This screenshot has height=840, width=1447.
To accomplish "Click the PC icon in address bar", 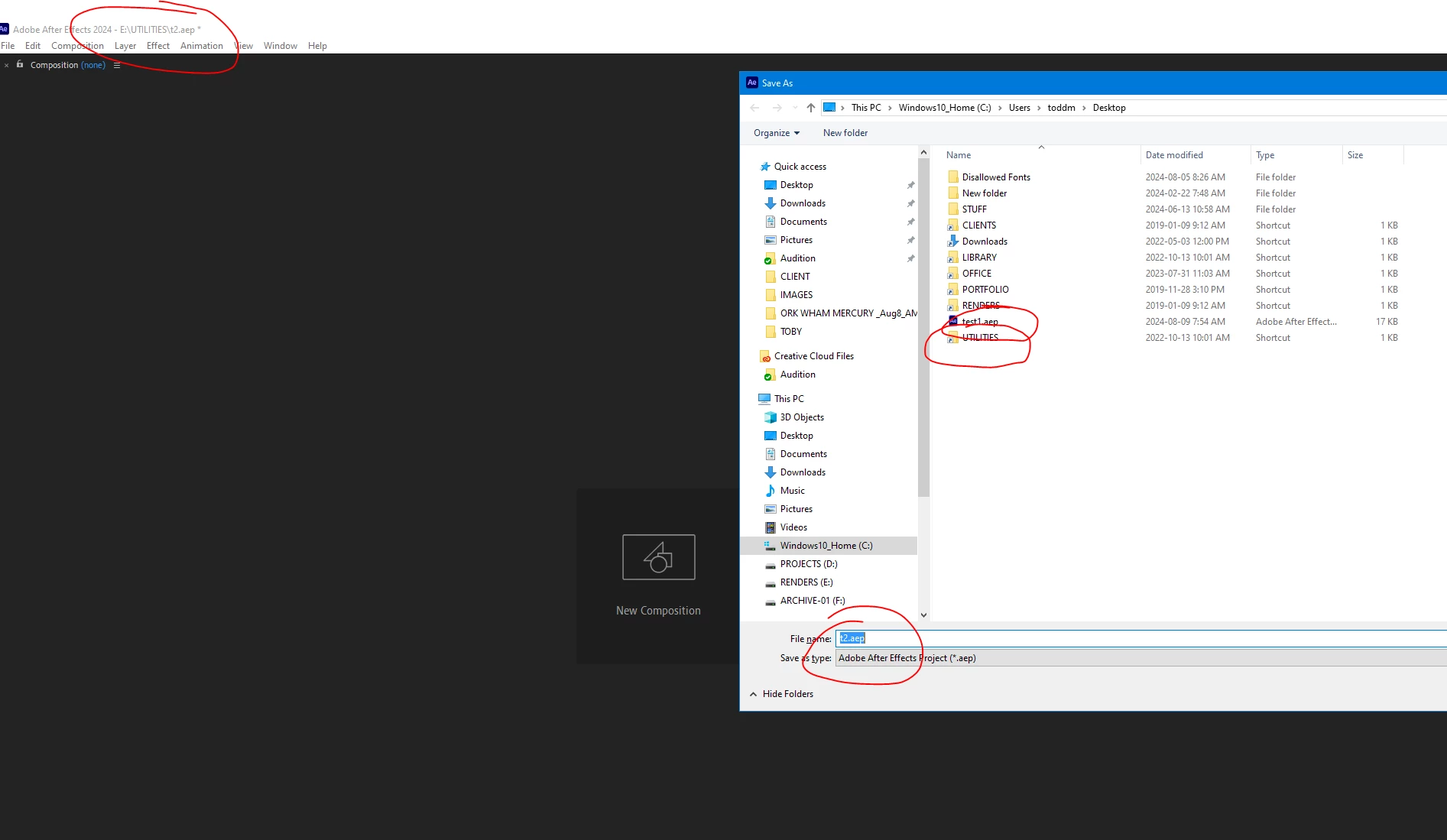I will point(829,108).
